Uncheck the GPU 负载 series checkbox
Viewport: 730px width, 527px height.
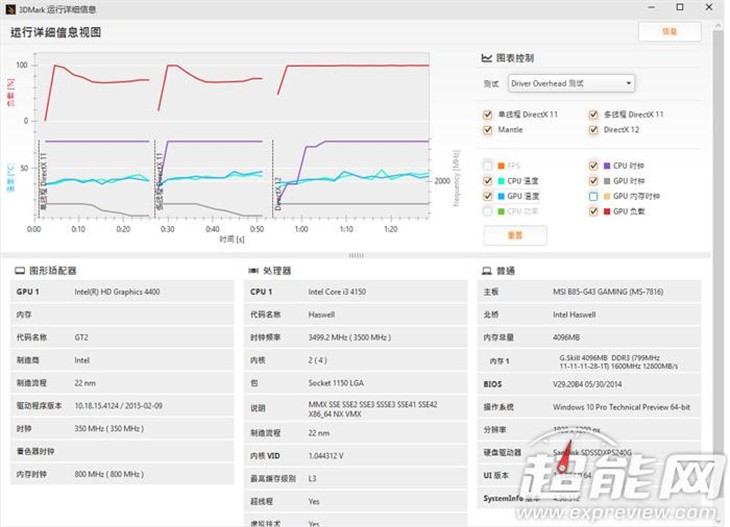pyautogui.click(x=593, y=211)
